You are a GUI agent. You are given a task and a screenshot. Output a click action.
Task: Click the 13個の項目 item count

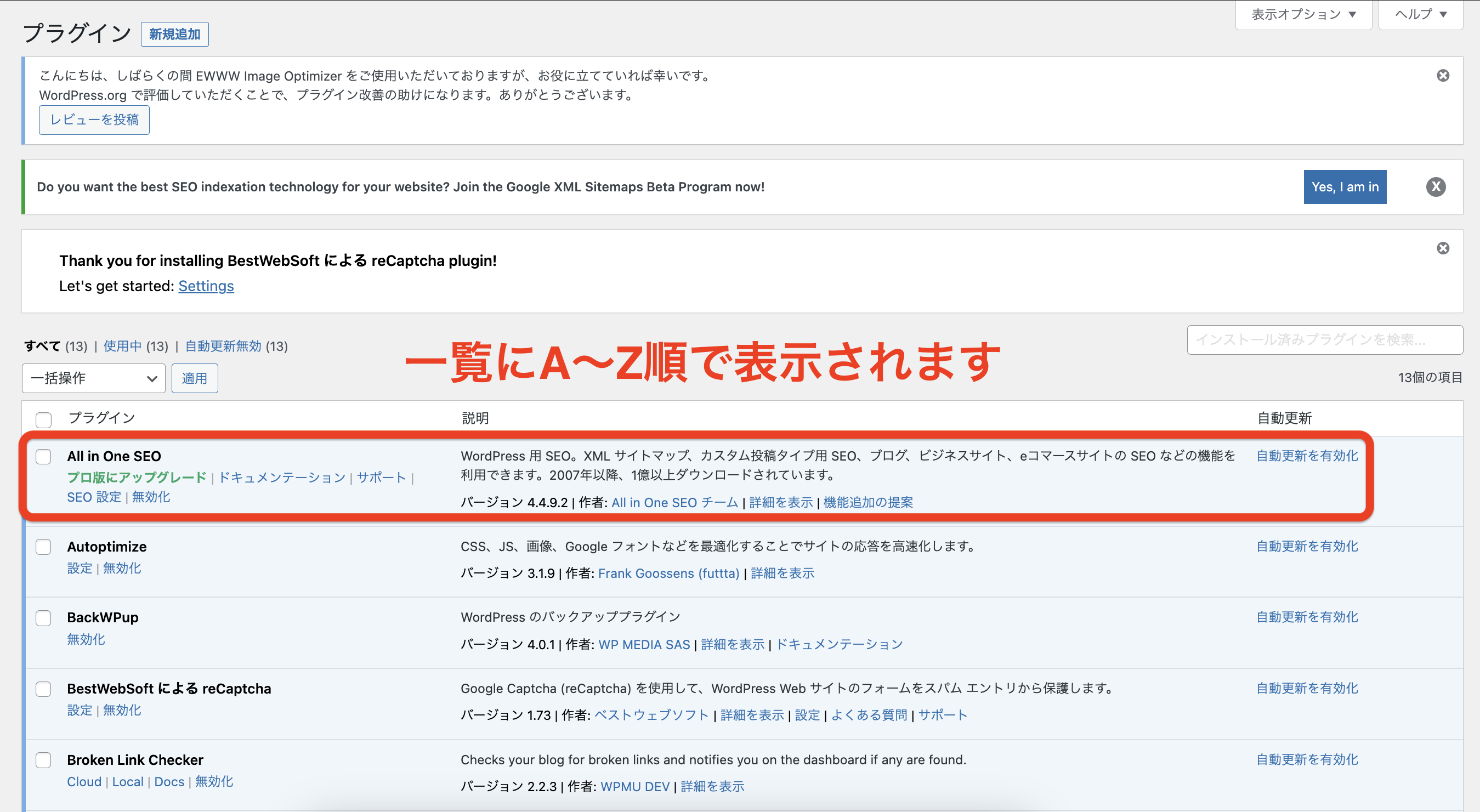click(1430, 378)
